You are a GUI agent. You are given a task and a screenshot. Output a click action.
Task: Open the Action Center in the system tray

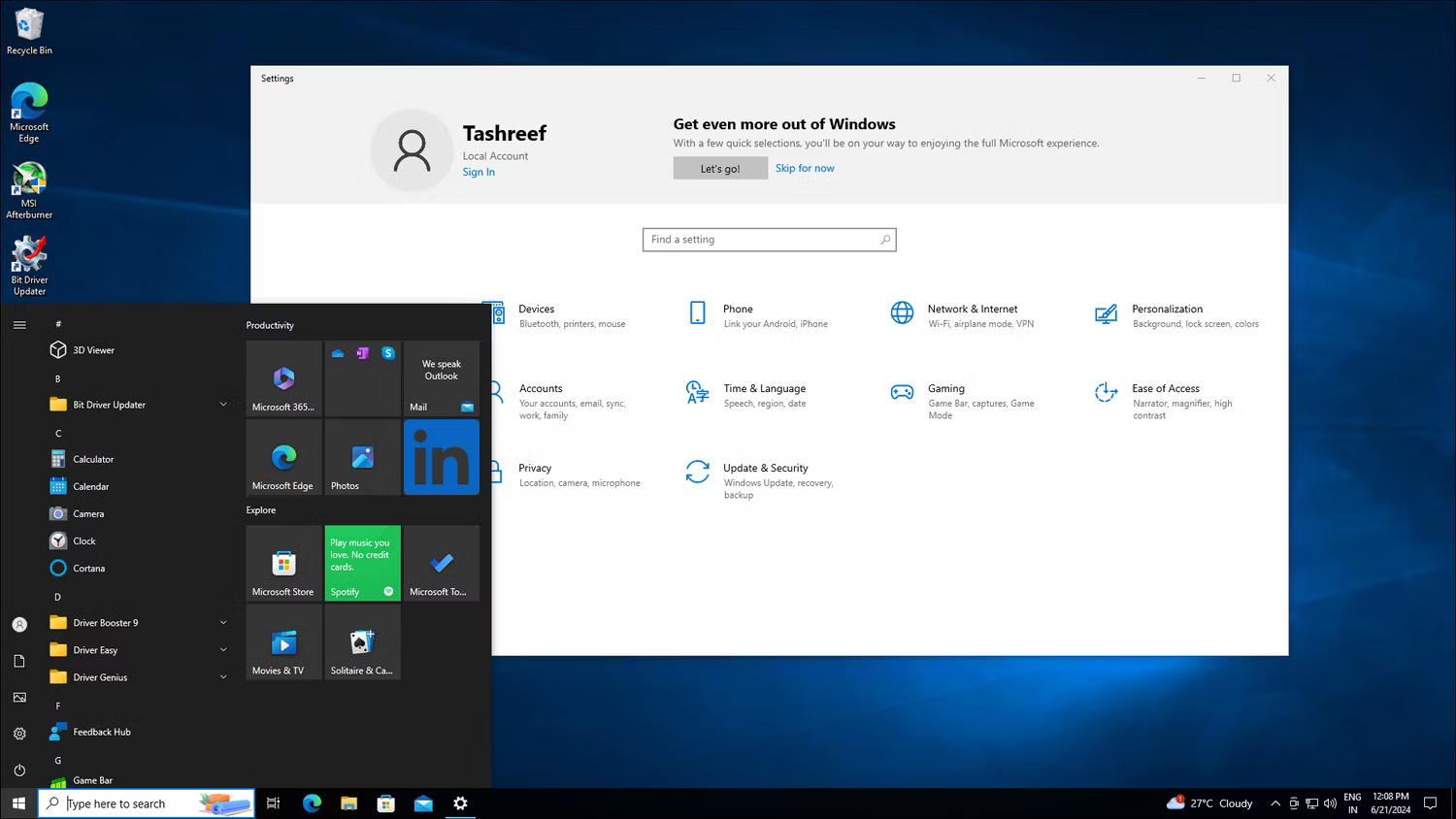click(1430, 803)
